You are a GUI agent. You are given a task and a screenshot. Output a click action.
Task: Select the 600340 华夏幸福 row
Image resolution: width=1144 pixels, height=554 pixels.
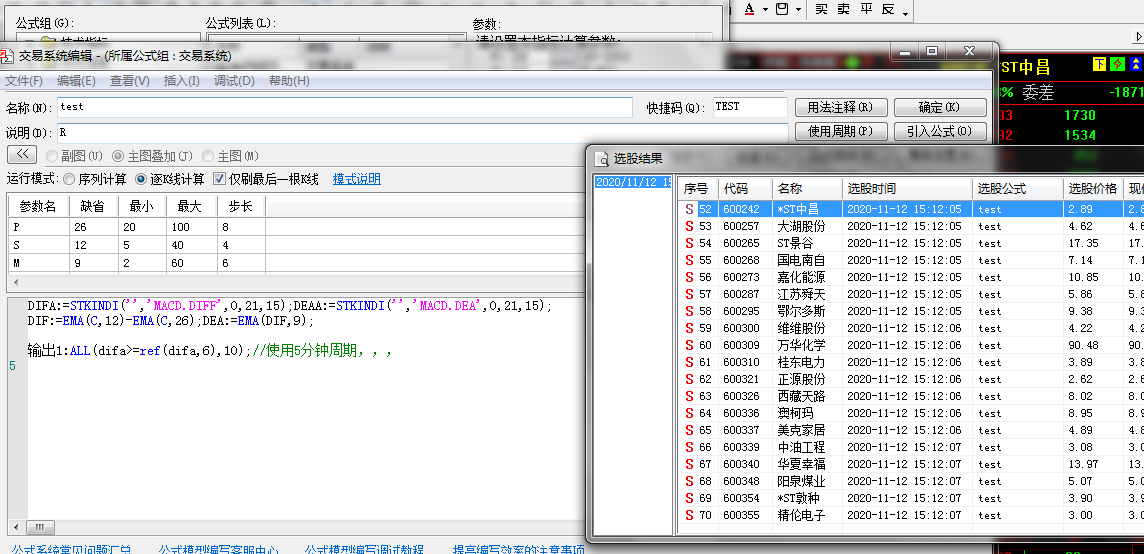click(x=911, y=464)
